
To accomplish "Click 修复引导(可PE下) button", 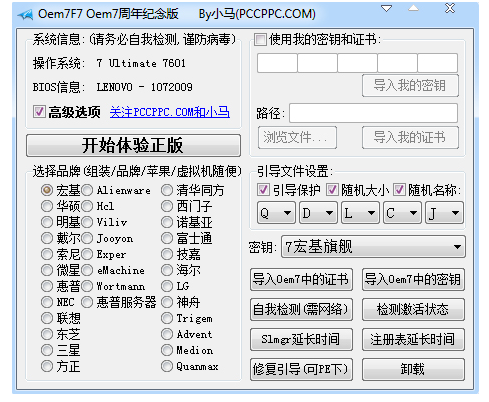I will click(301, 369).
